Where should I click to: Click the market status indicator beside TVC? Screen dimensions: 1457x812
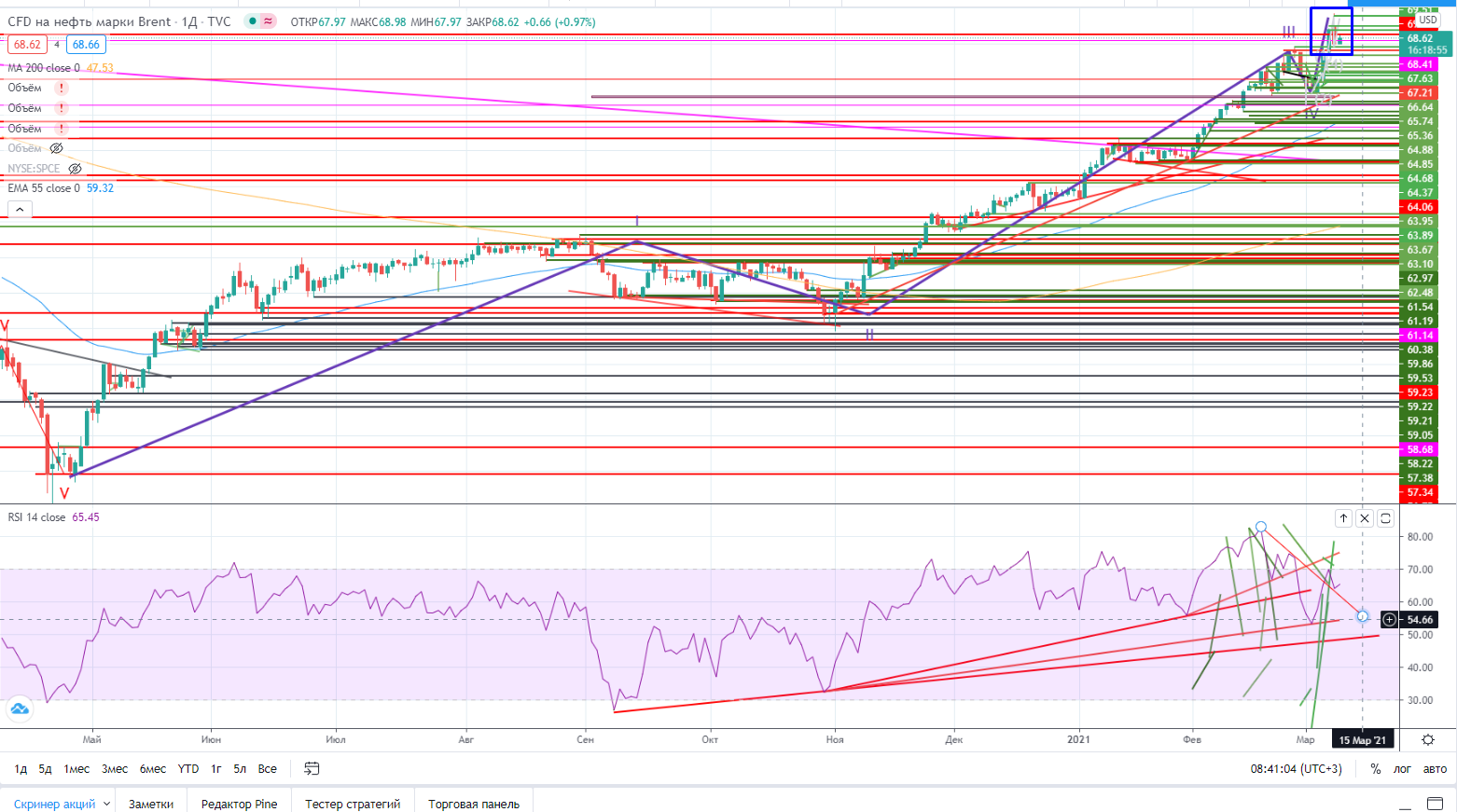(251, 21)
